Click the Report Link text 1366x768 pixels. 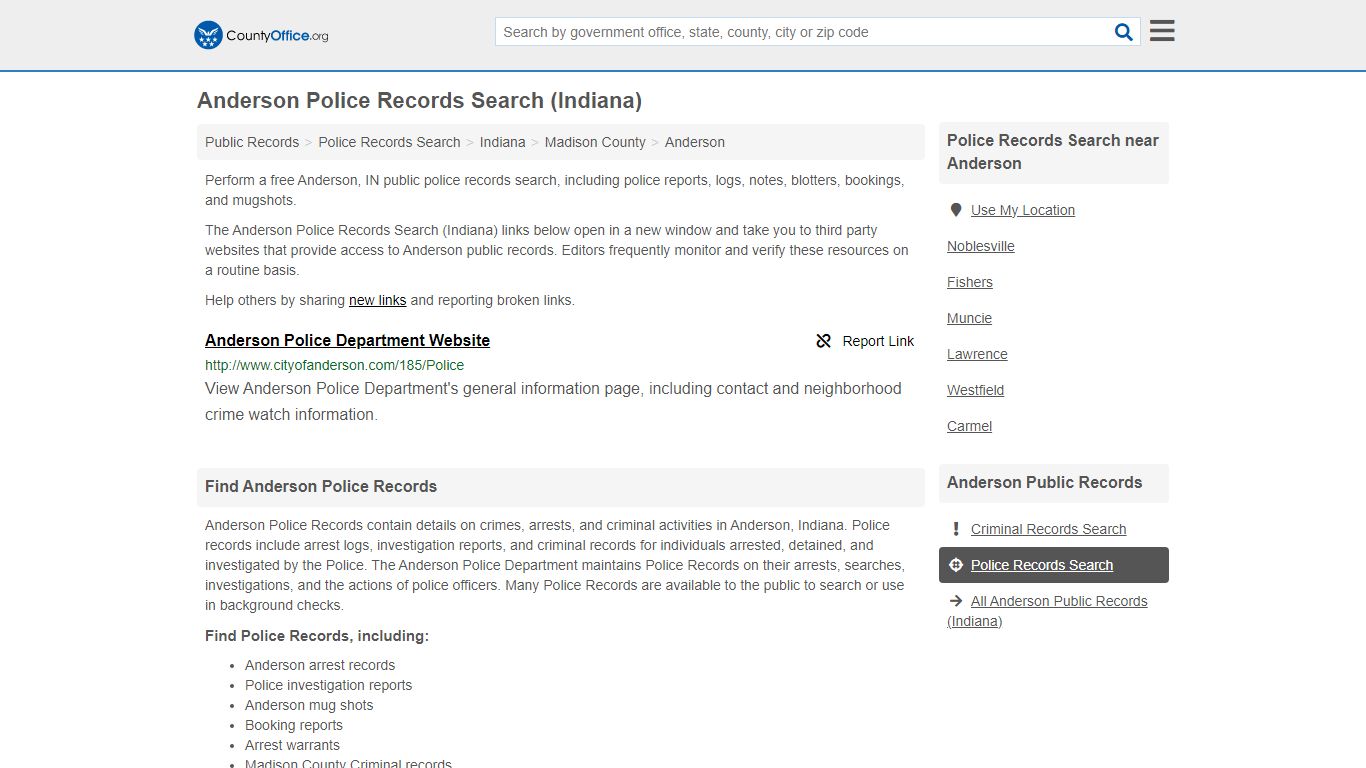(878, 341)
